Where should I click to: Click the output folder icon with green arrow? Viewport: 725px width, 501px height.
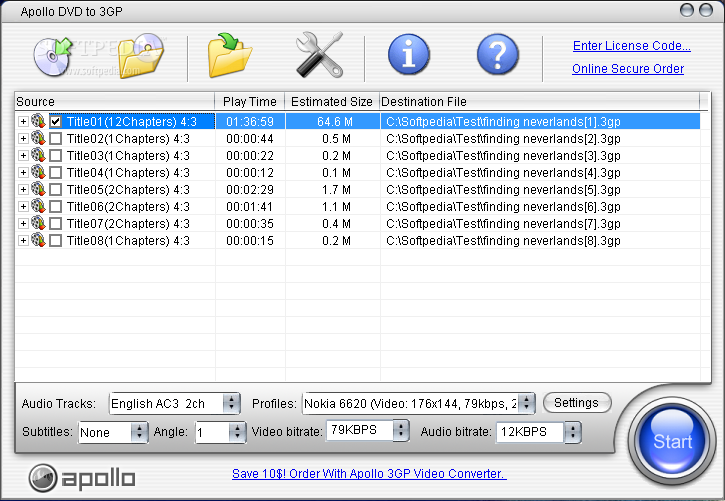(230, 55)
